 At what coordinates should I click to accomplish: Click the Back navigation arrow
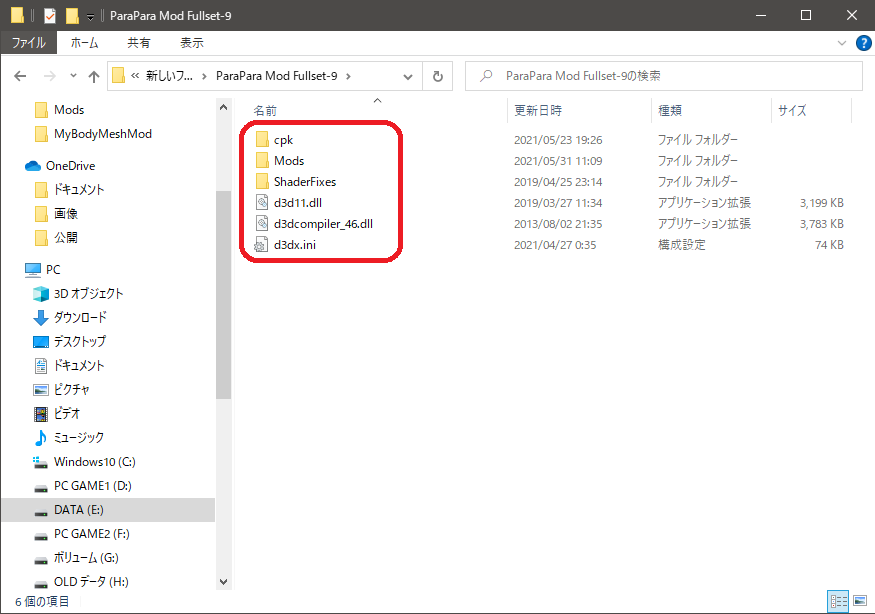tap(20, 76)
